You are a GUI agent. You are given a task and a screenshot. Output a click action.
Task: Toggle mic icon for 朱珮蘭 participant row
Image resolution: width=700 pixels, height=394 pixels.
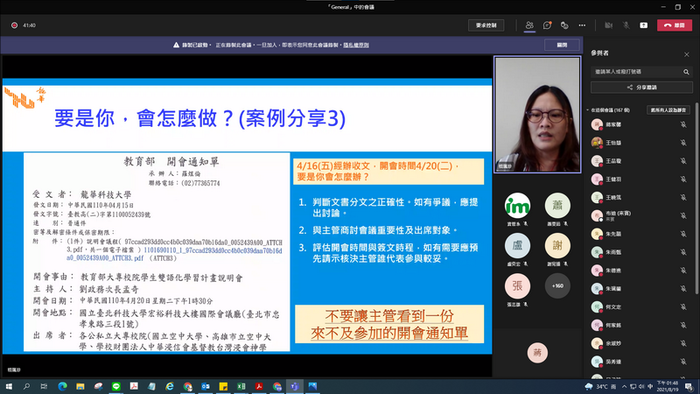(683, 289)
